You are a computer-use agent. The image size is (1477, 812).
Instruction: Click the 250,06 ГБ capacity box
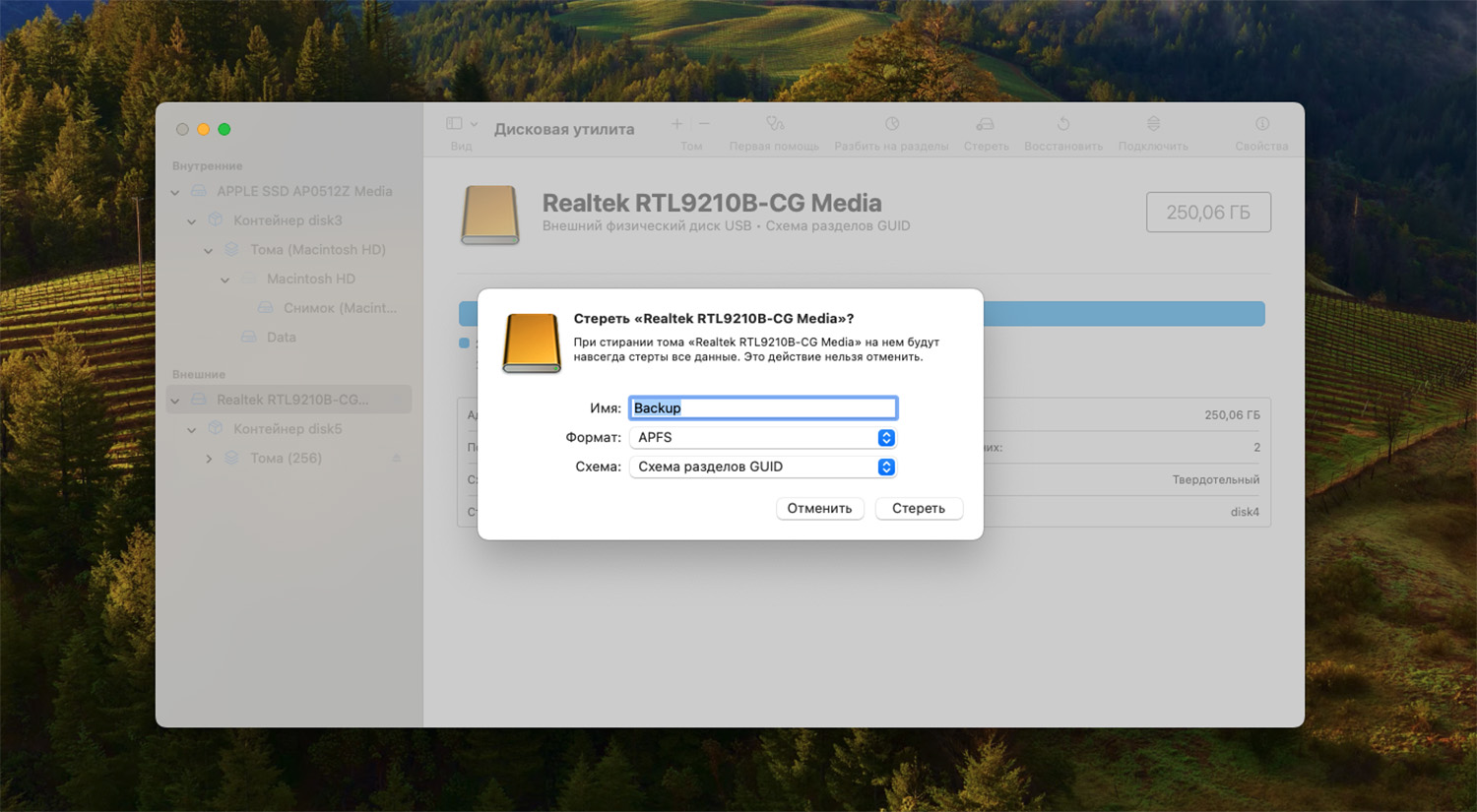[x=1208, y=213]
